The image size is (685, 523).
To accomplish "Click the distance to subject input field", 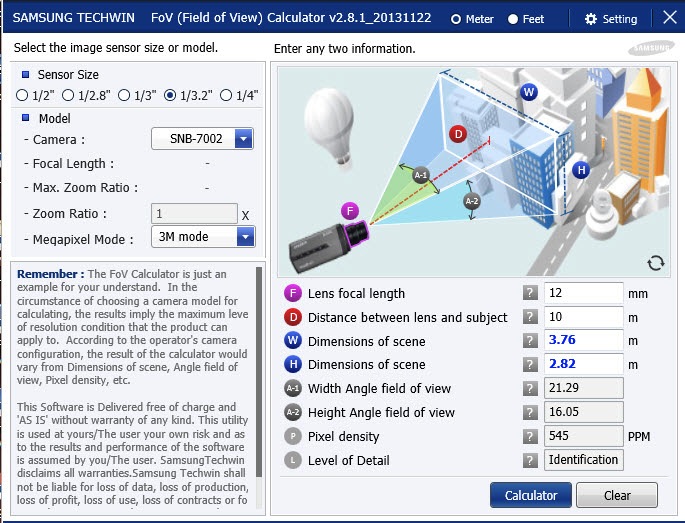I will tap(582, 317).
